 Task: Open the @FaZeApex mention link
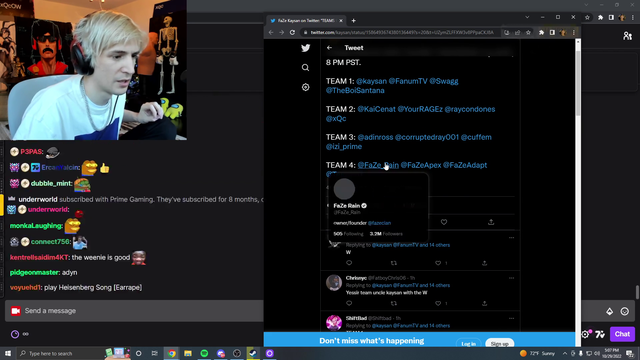[421, 165]
